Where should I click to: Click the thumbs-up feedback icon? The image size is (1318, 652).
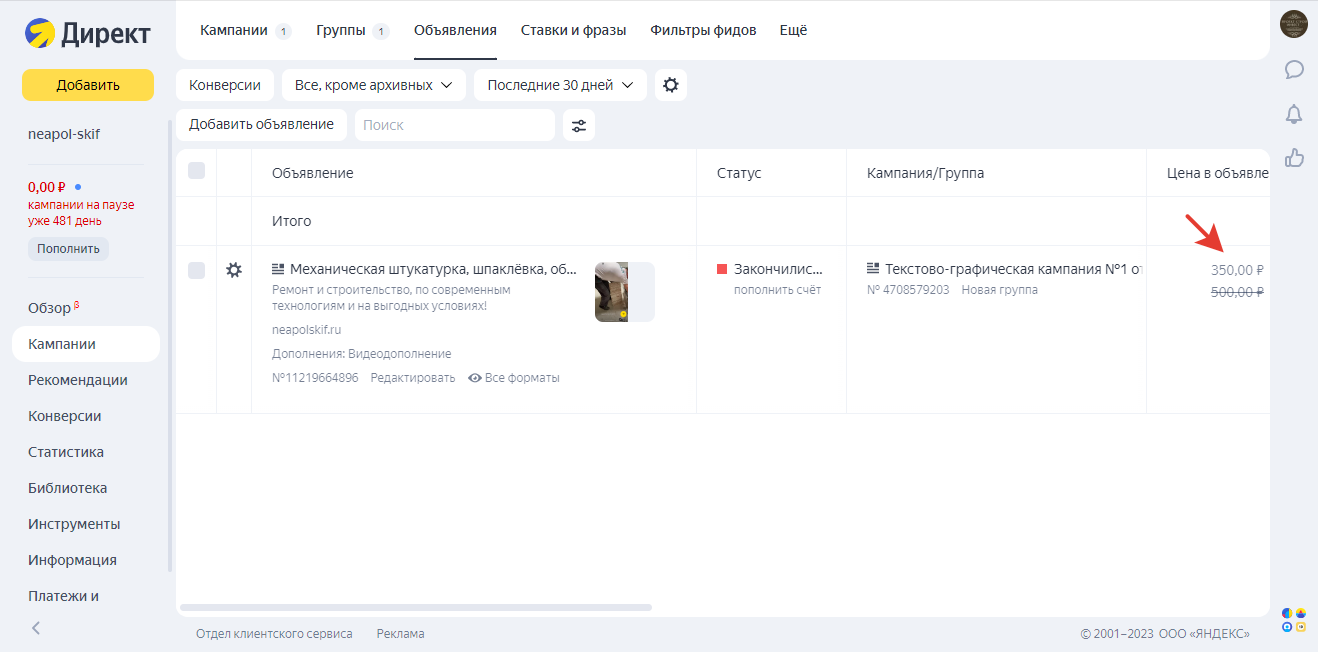(x=1294, y=158)
